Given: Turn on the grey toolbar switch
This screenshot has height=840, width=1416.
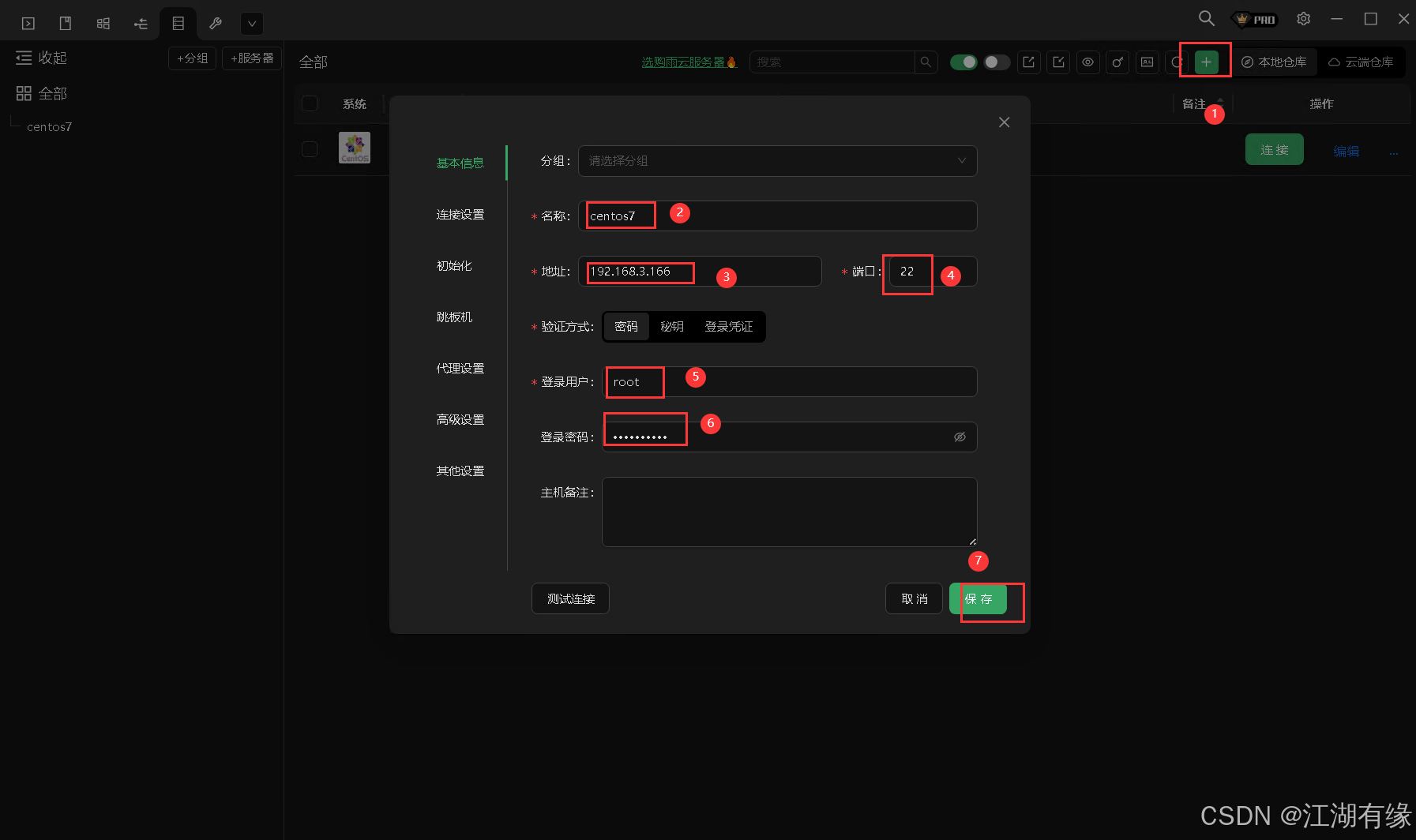Looking at the screenshot, I should click(997, 62).
